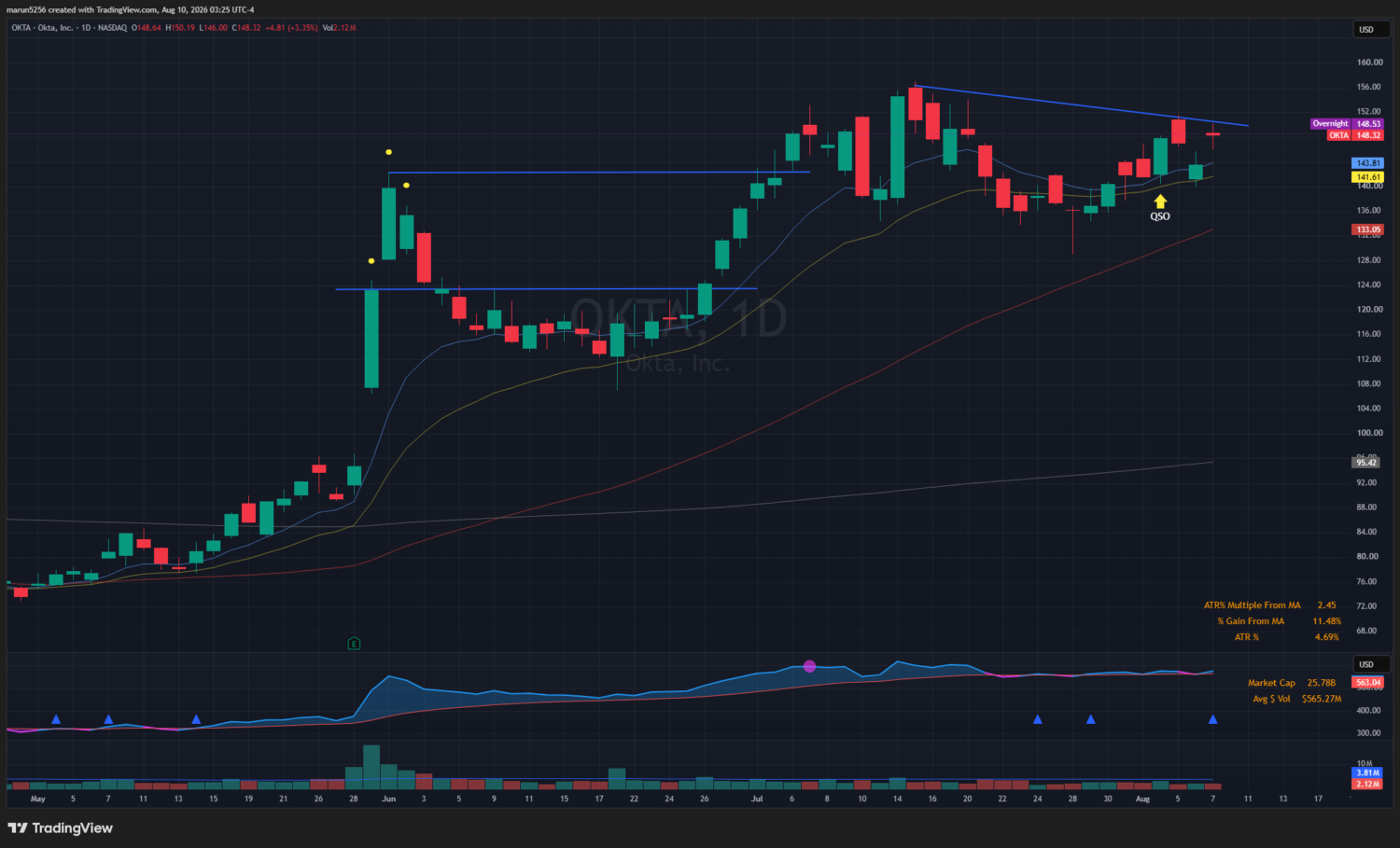Click the +4.81 (+3.35%) change value
The height and width of the screenshot is (848, 1400).
(x=291, y=28)
